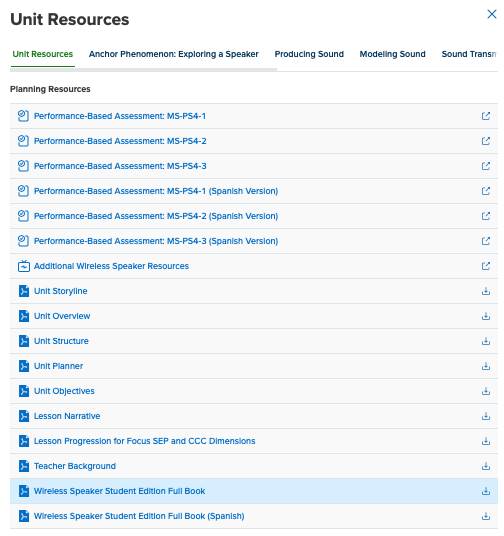Download the Unit Structure file
The image size is (504, 536).
486,341
